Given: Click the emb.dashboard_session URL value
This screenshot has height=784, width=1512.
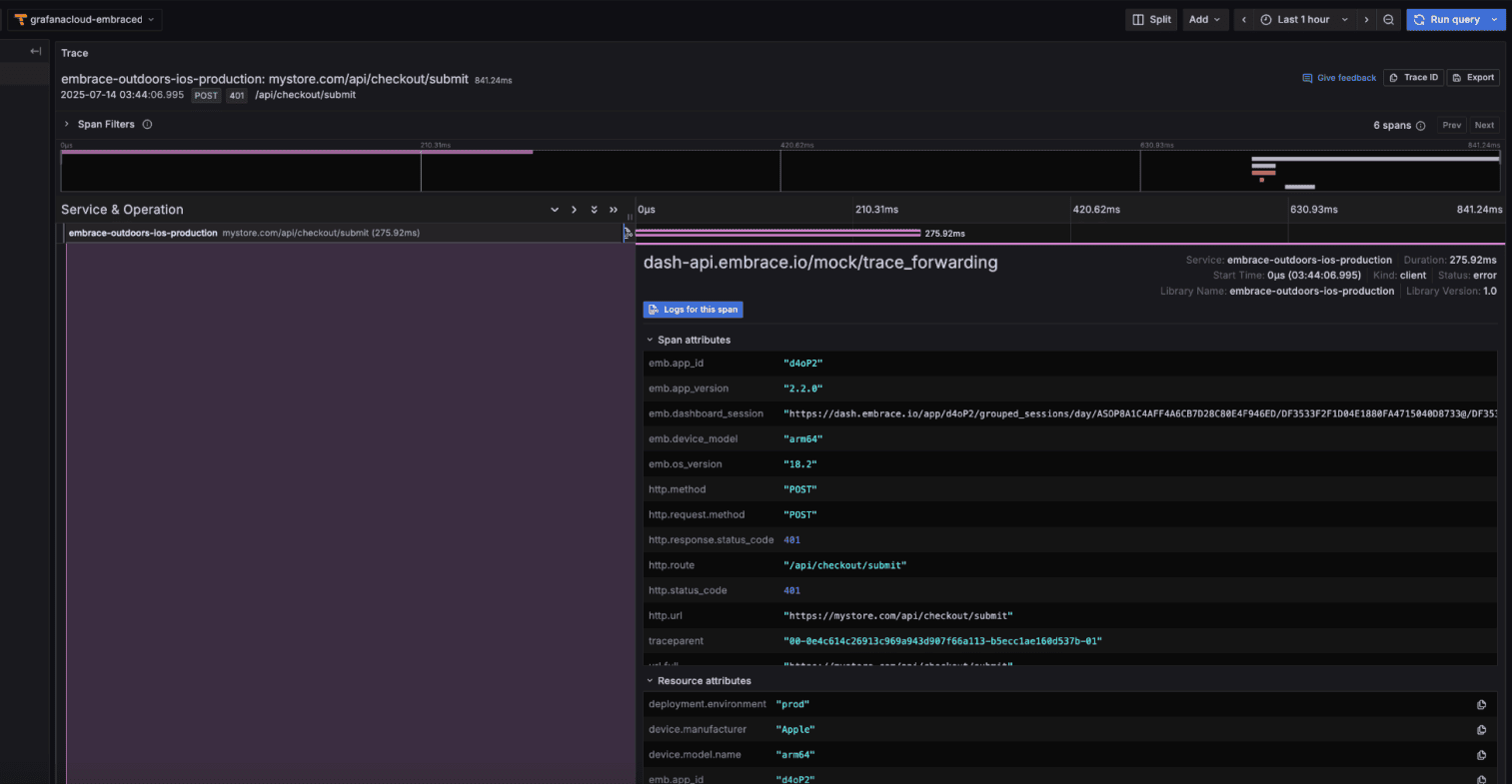Looking at the screenshot, I should coord(1140,413).
